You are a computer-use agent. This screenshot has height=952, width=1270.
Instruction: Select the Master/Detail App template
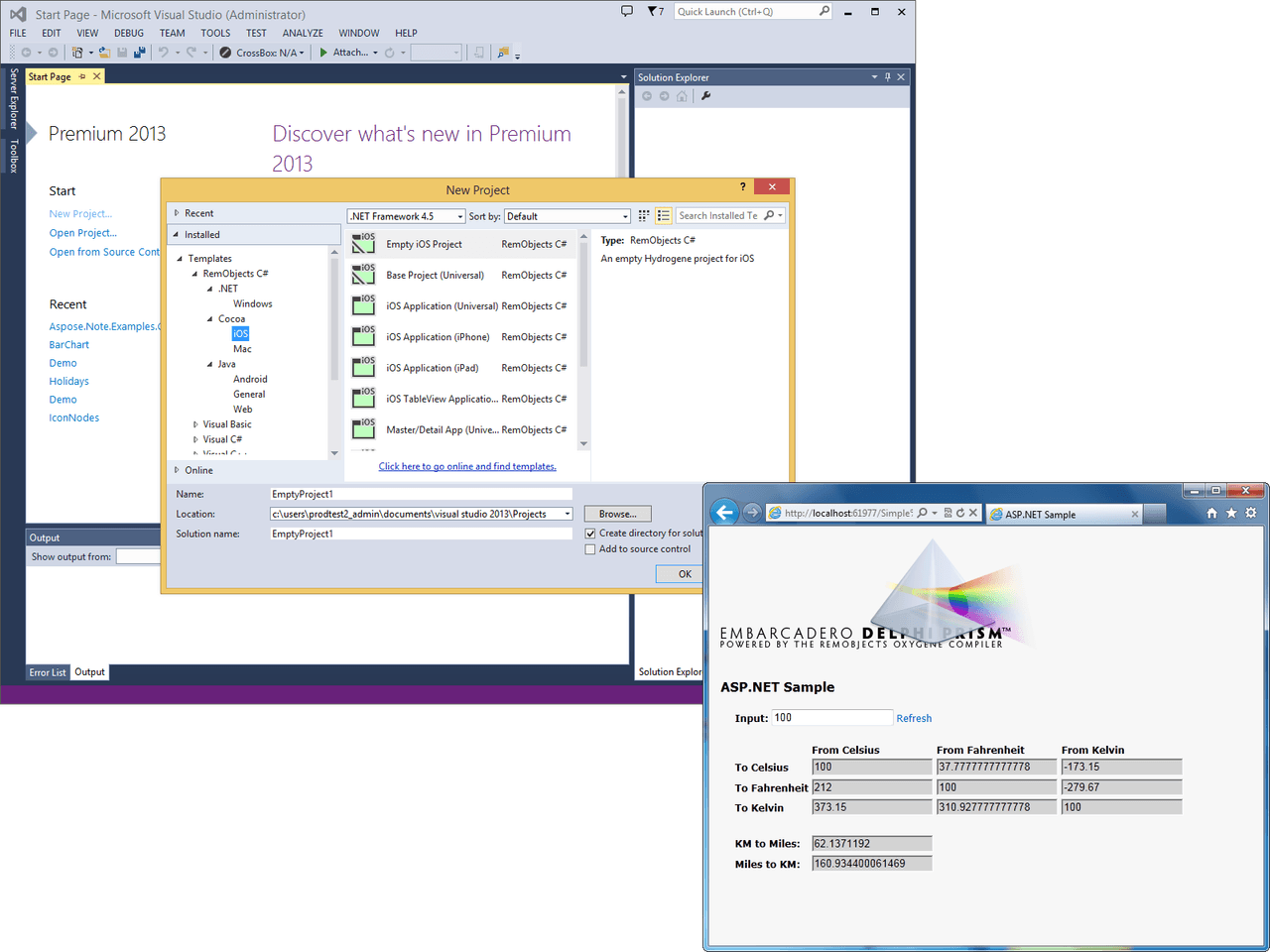click(461, 429)
